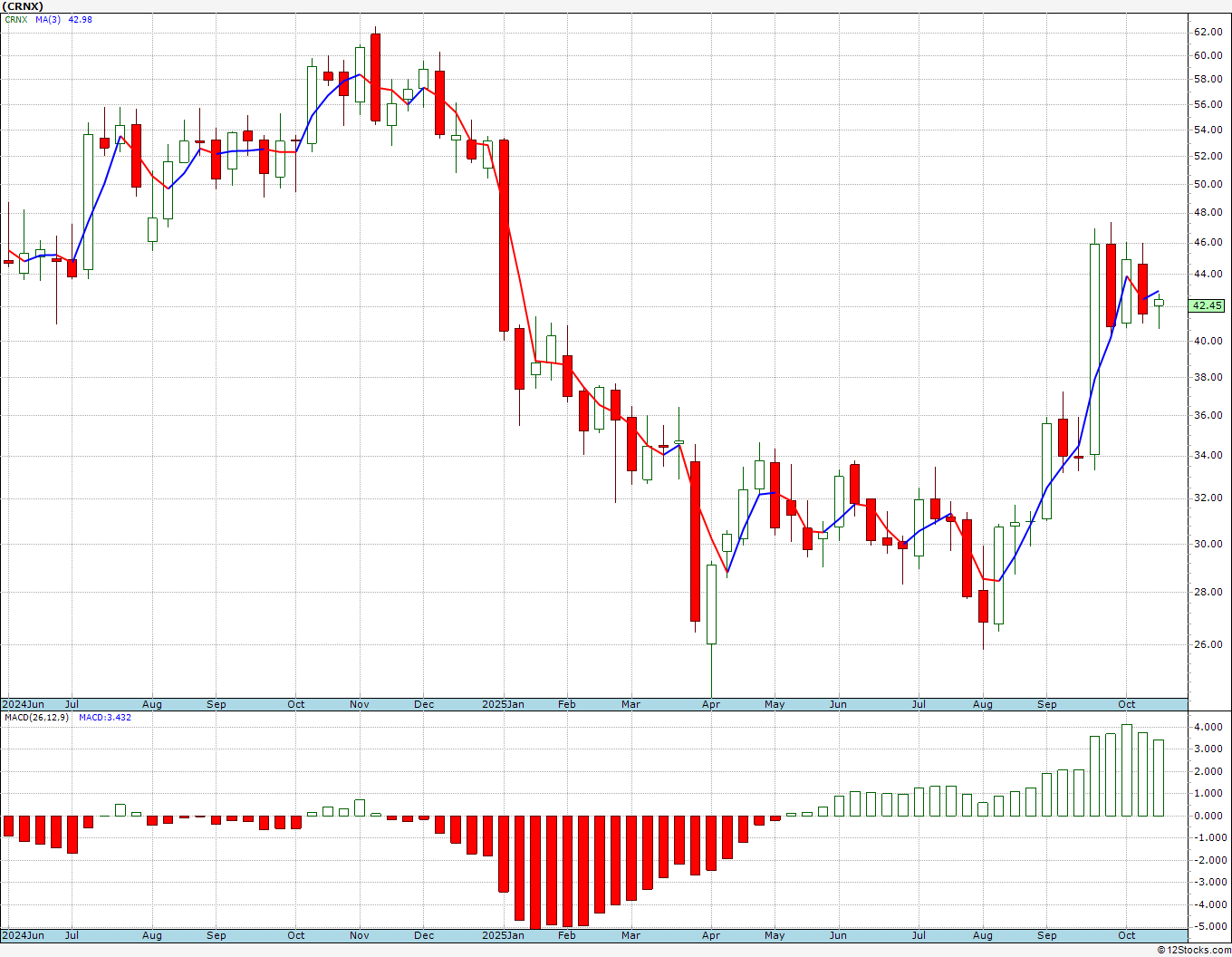
Task: Select Nov on the price chart time axis
Action: pos(360,704)
